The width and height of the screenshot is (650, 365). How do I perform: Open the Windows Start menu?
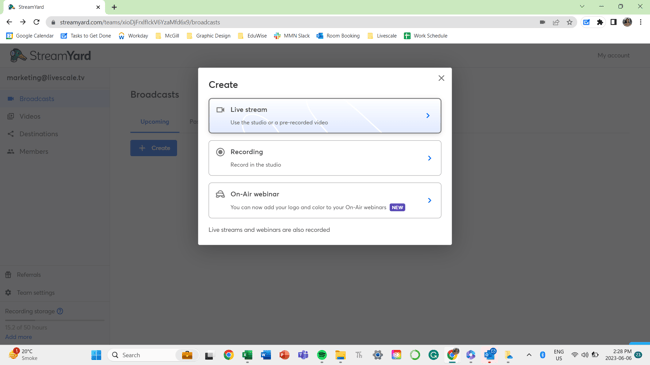click(x=96, y=355)
